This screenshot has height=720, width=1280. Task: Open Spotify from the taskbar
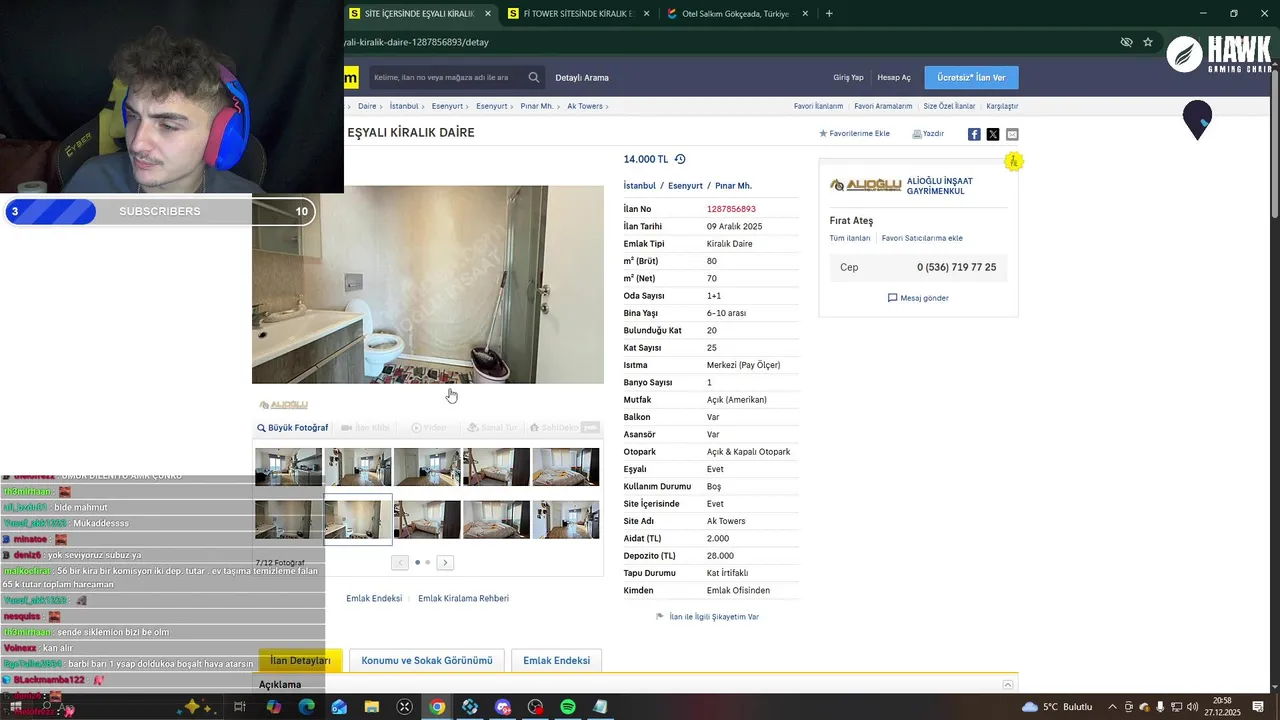click(x=567, y=707)
